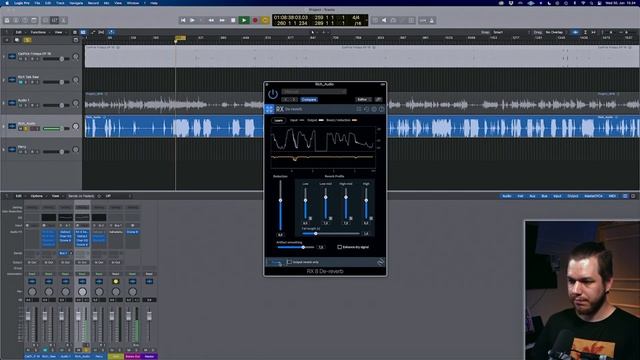The width and height of the screenshot is (640, 360).
Task: Adjust the Reduction slider handle
Action: coord(280,200)
